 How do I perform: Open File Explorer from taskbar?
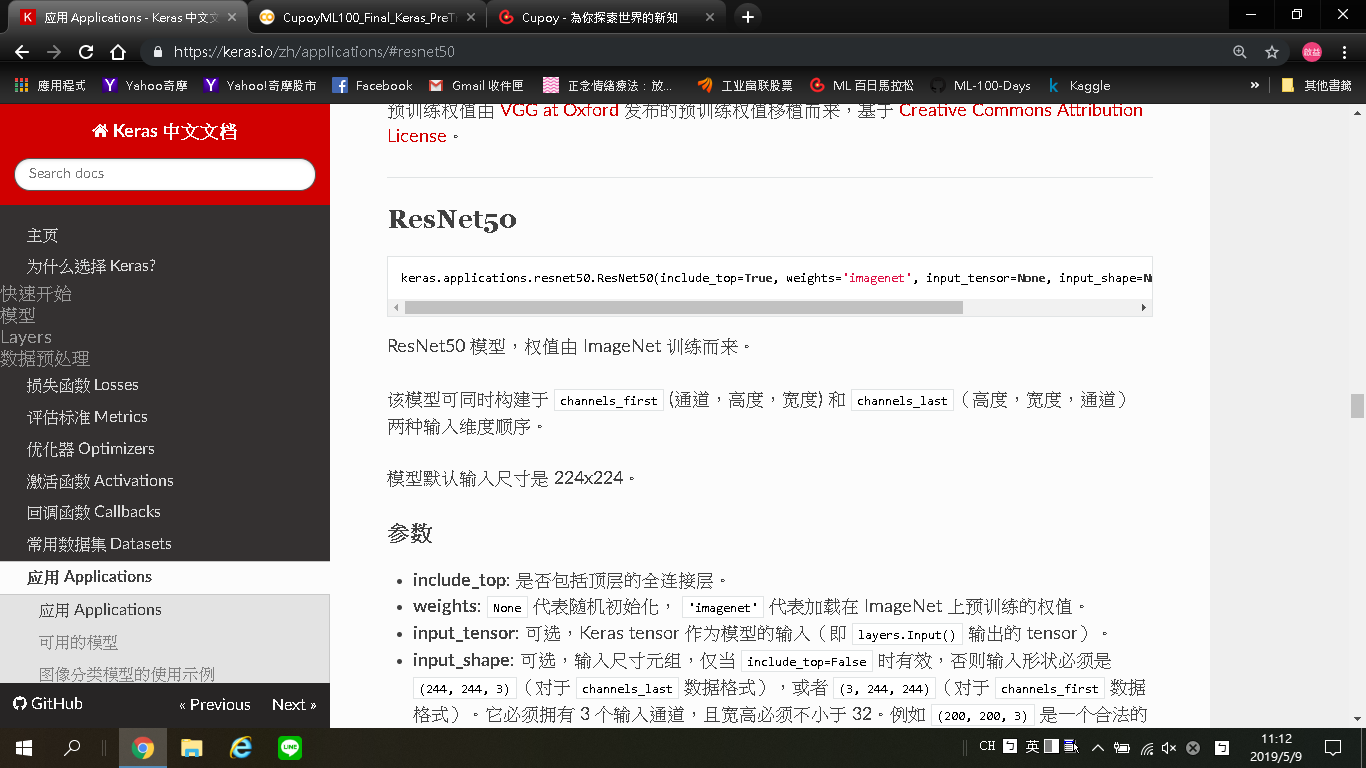coord(191,748)
